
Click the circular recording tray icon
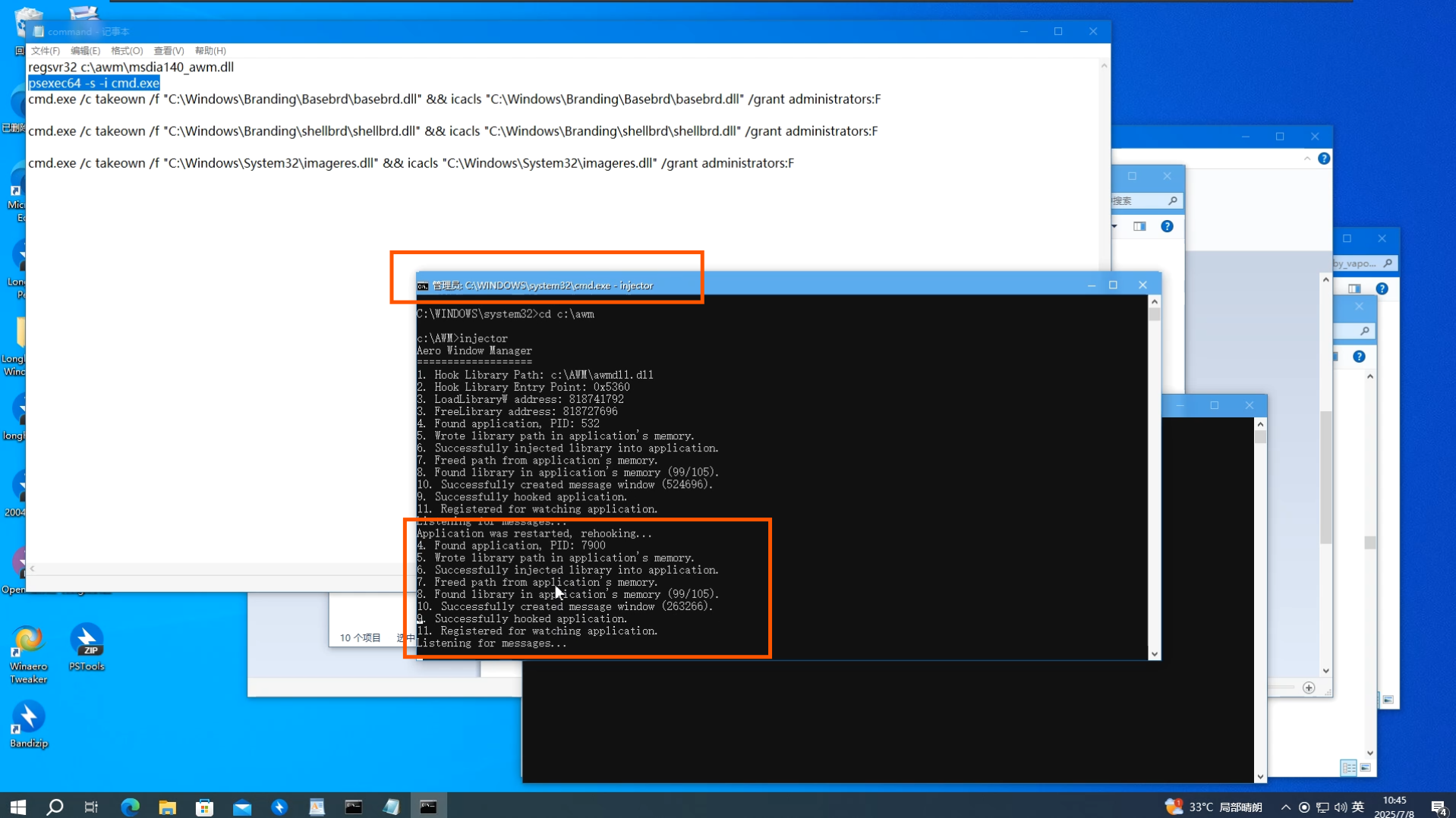tap(1304, 807)
